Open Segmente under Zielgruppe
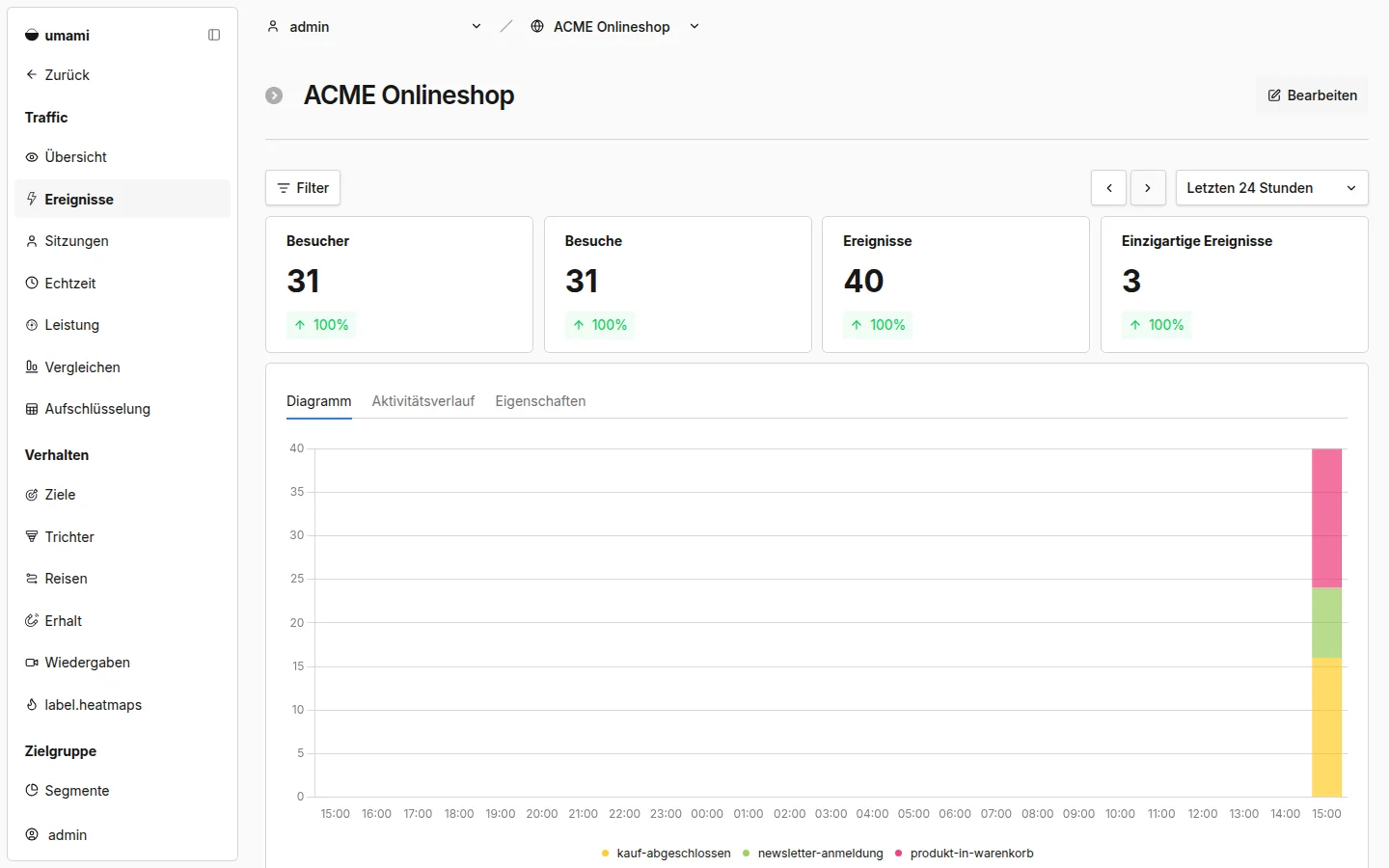1389x868 pixels. click(123, 790)
